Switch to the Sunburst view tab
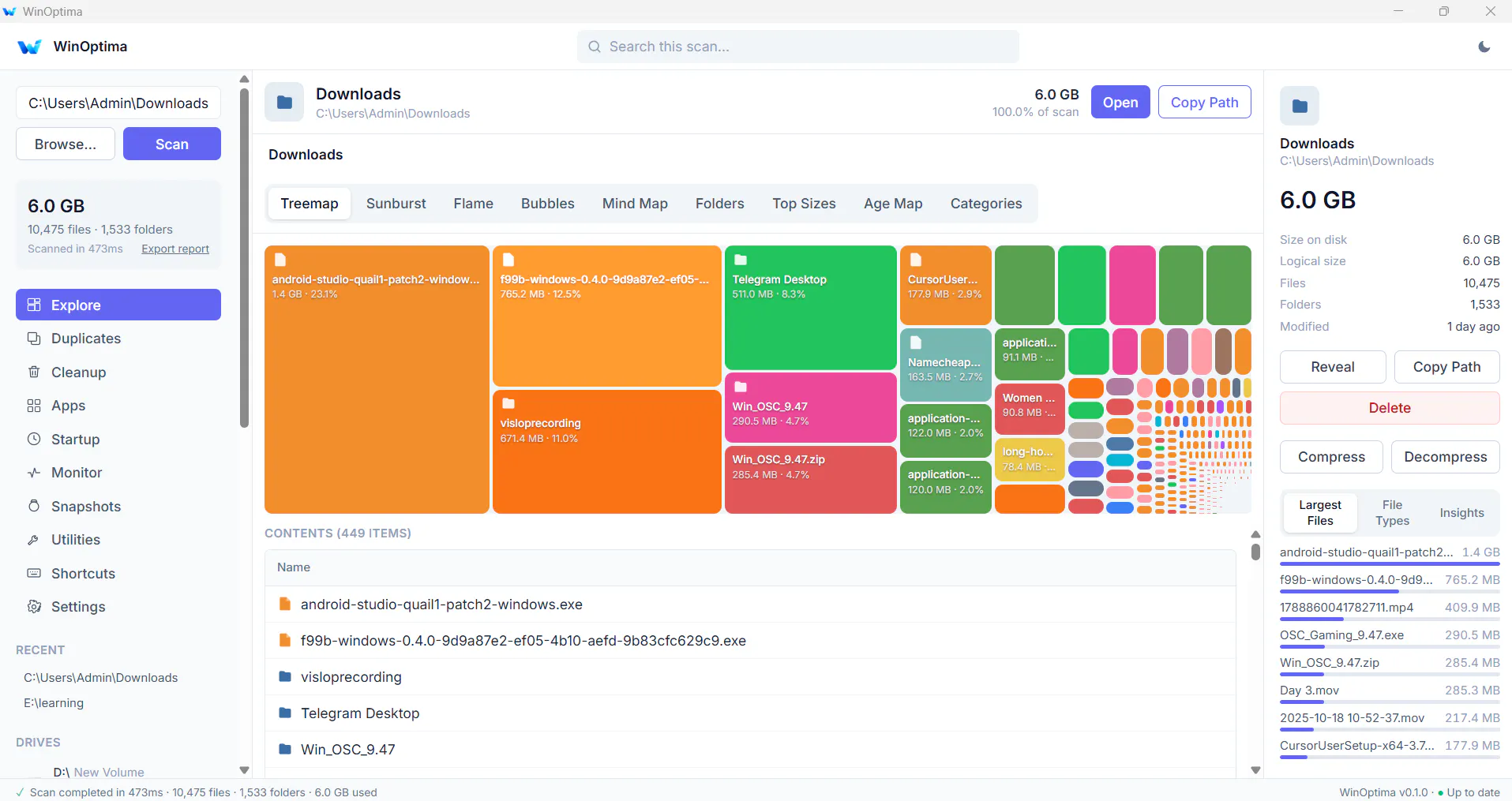1512x801 pixels. (396, 204)
